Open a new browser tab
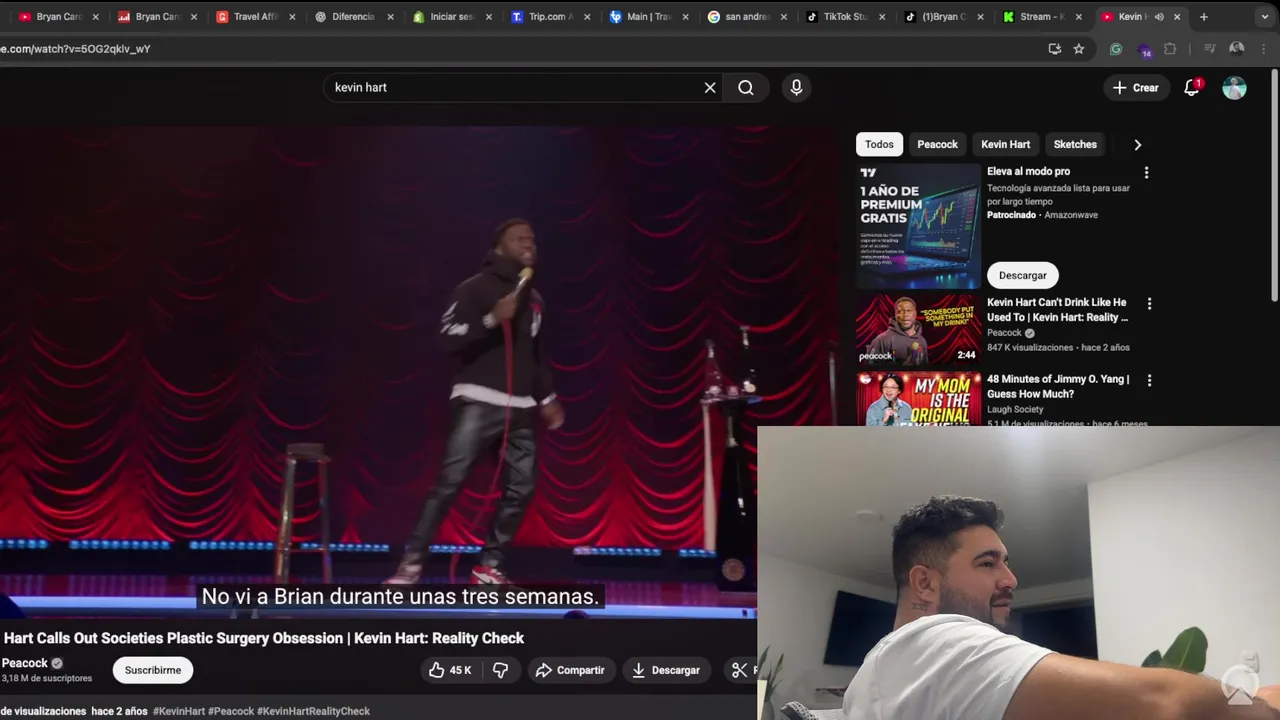 click(1204, 17)
